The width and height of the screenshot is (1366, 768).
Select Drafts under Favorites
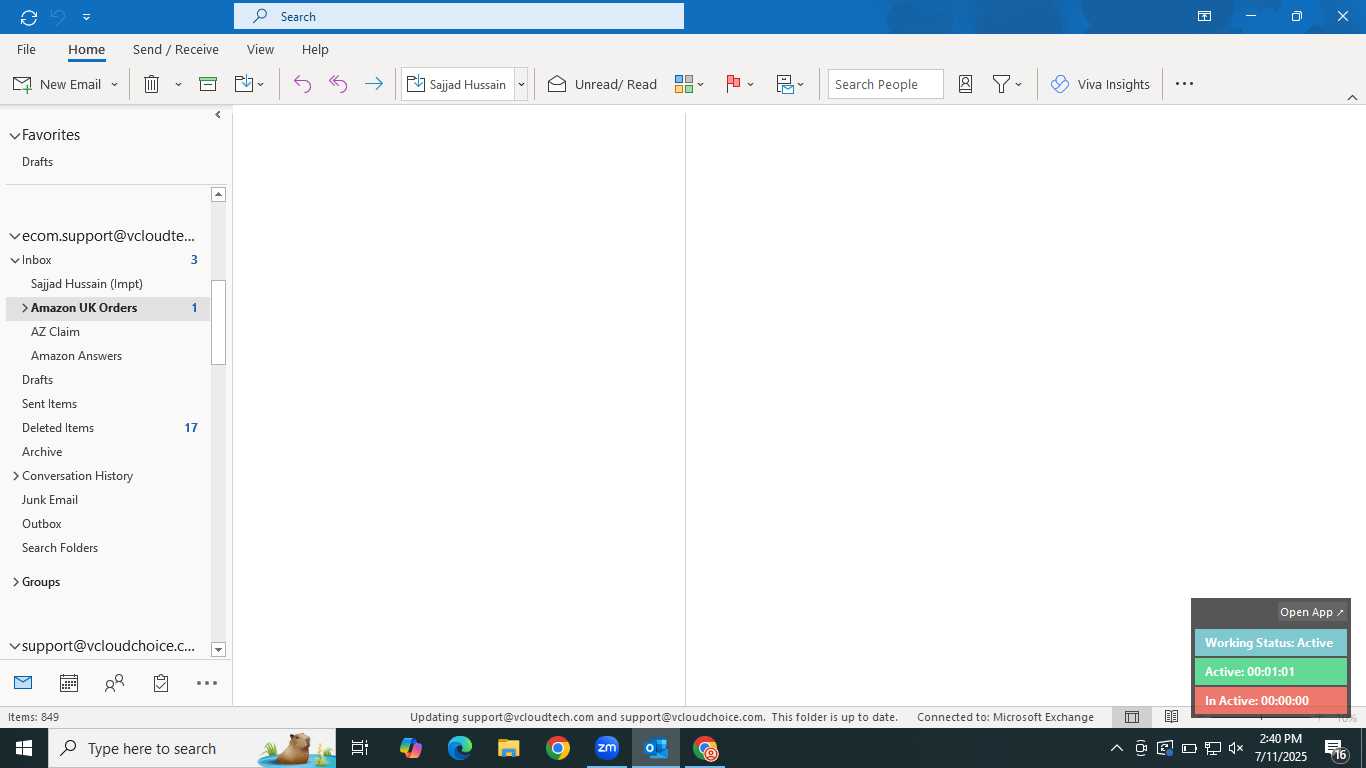[x=37, y=162]
